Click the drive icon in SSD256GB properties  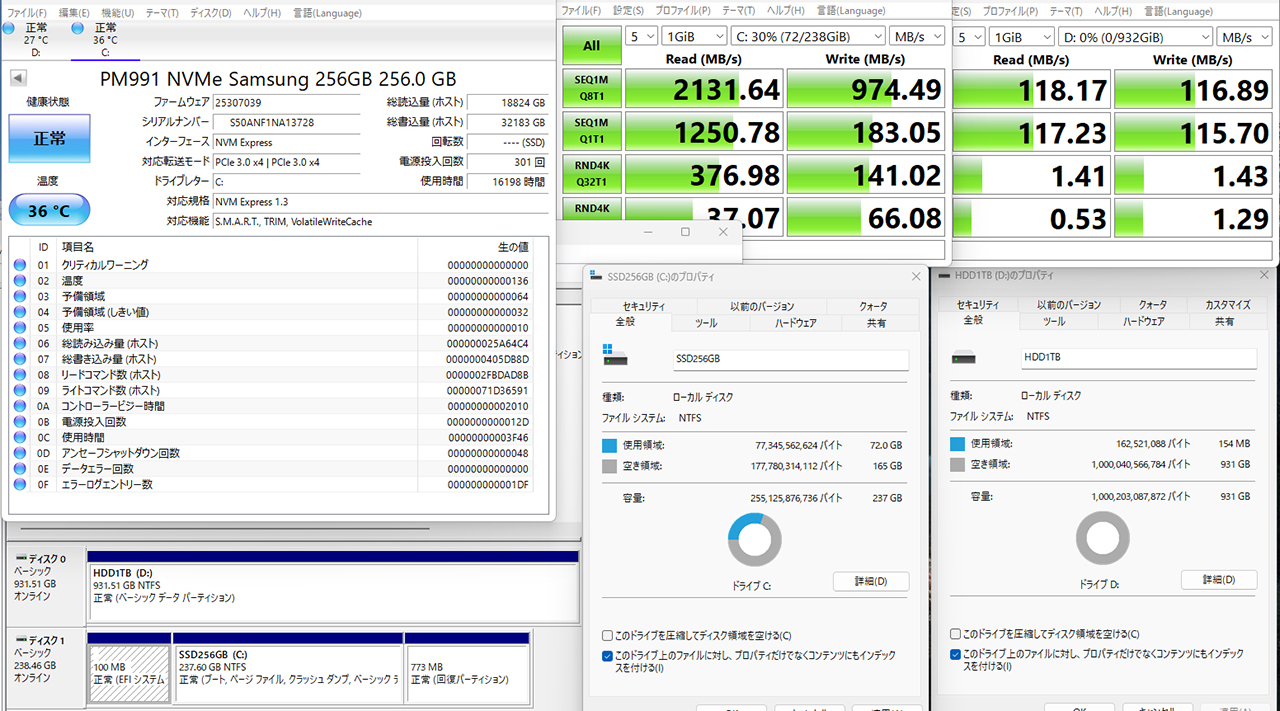pos(614,357)
